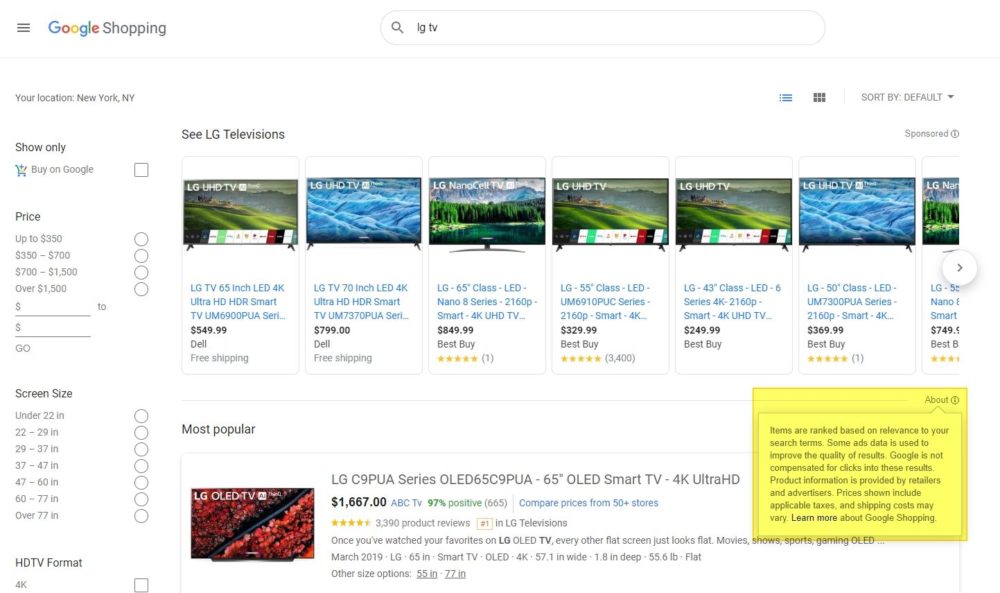Open LG TV 70 Inch LED 4K listing
This screenshot has height=593, width=1000.
361,302
